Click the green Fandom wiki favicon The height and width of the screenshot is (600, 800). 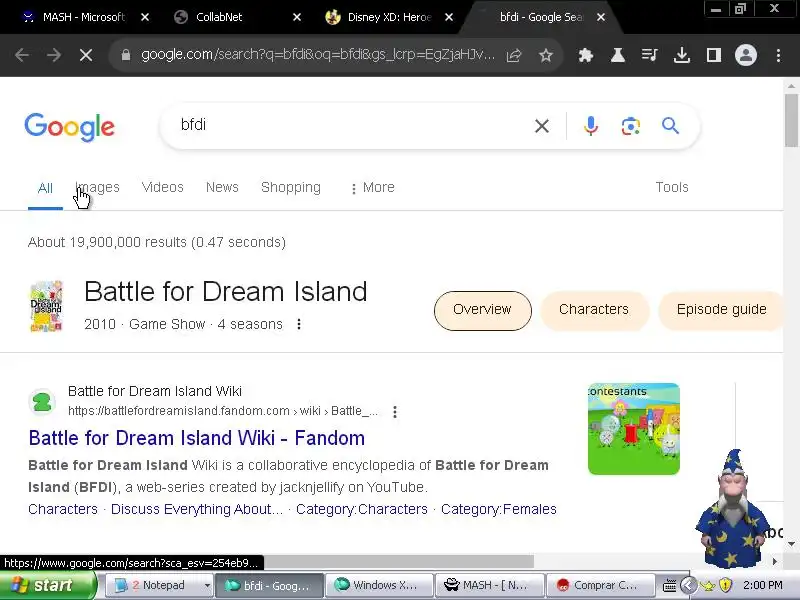42,402
